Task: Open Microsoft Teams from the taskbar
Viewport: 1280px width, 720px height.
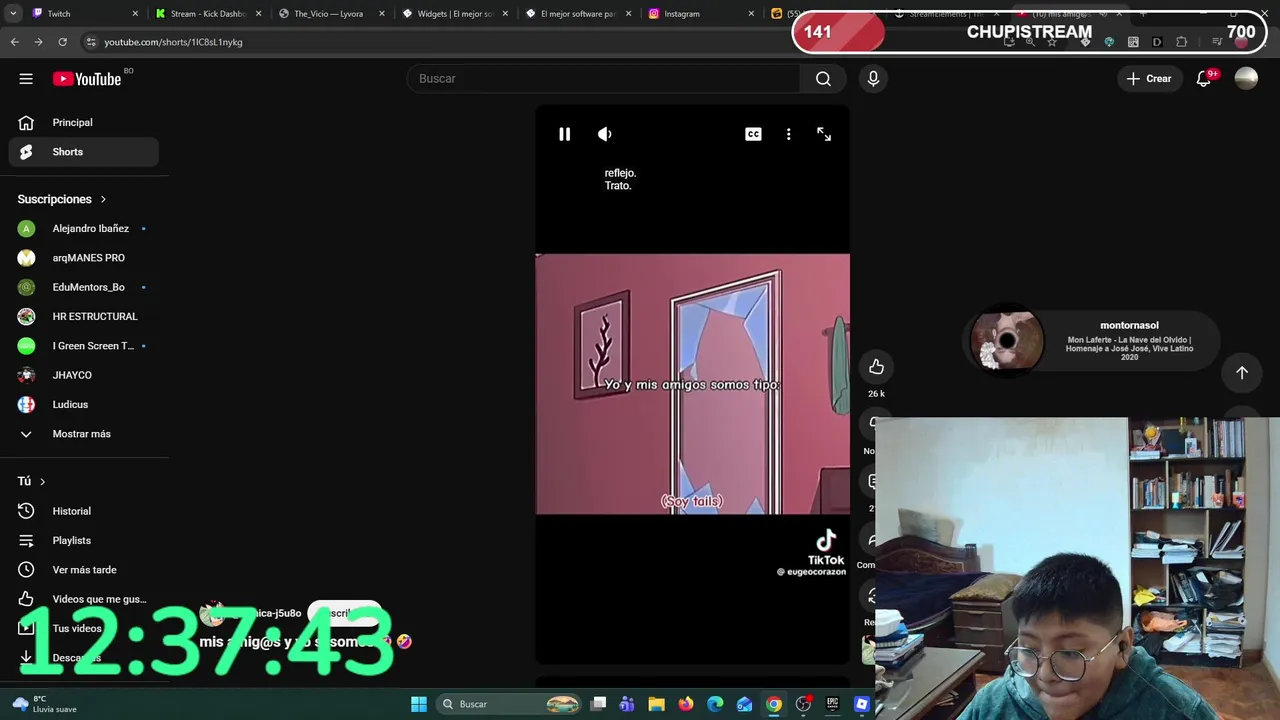Action: pos(627,704)
